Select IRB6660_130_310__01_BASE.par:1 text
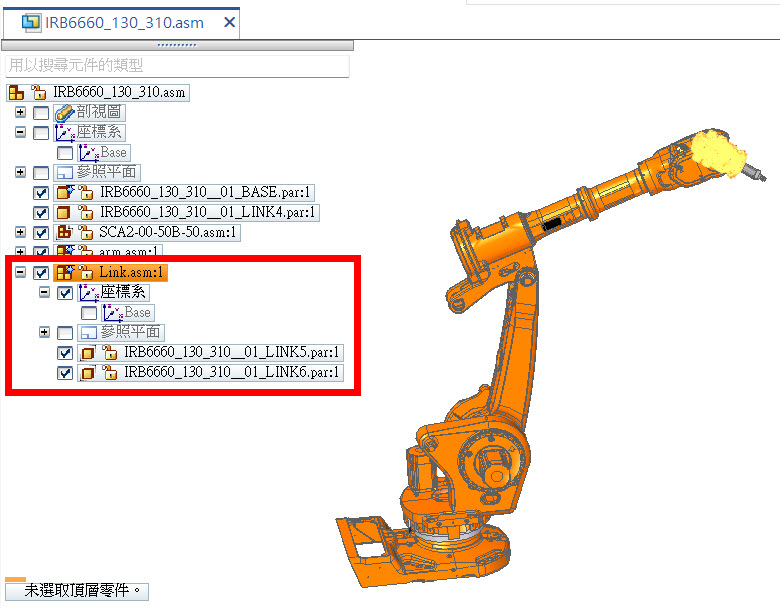Viewport: 780px width, 608px height. [x=205, y=193]
